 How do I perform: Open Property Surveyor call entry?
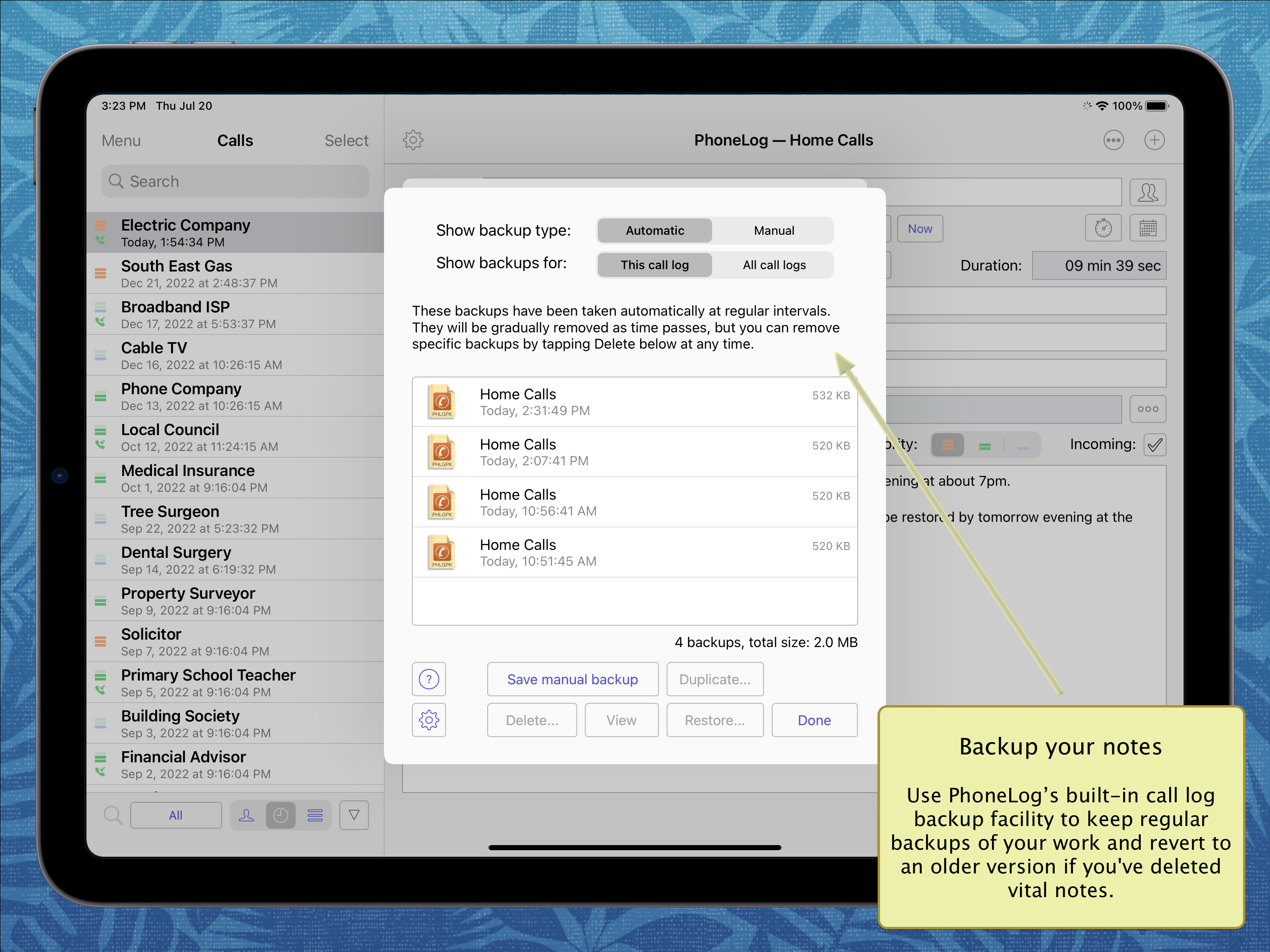point(235,601)
